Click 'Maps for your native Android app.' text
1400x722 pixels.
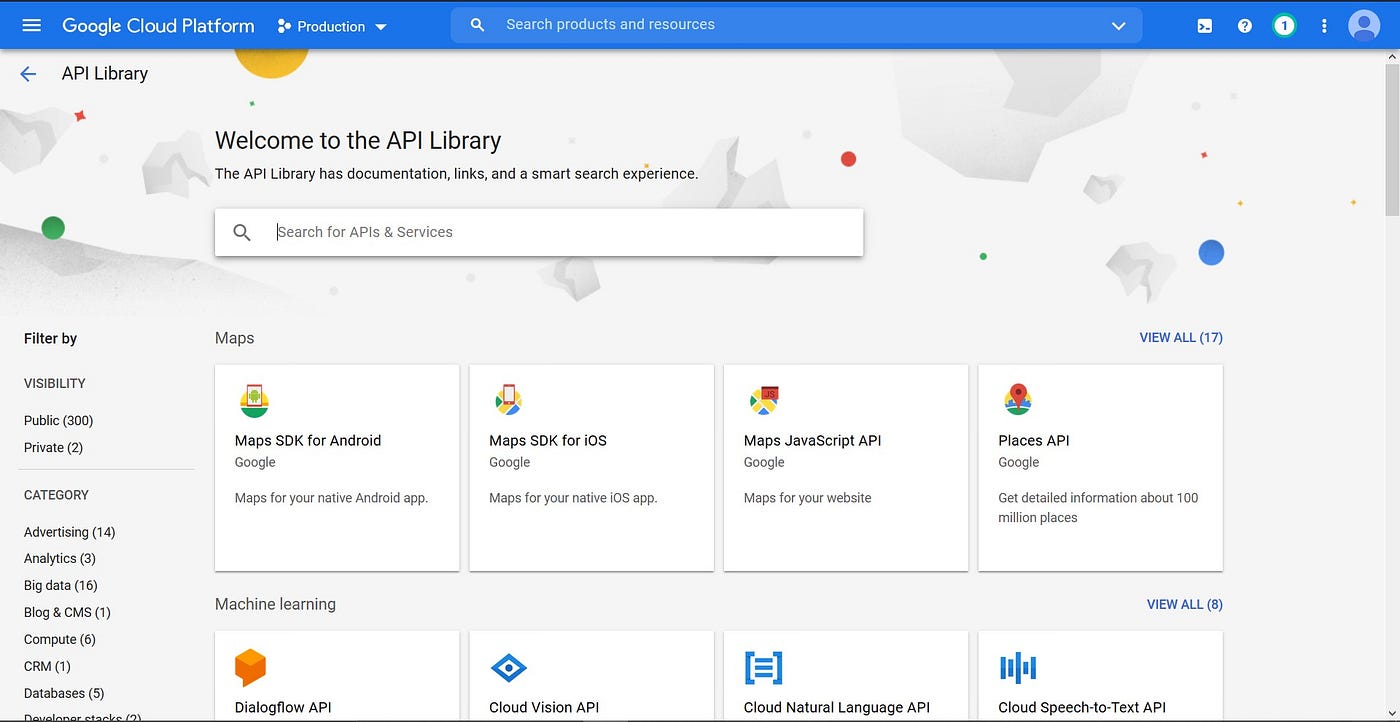coord(331,498)
